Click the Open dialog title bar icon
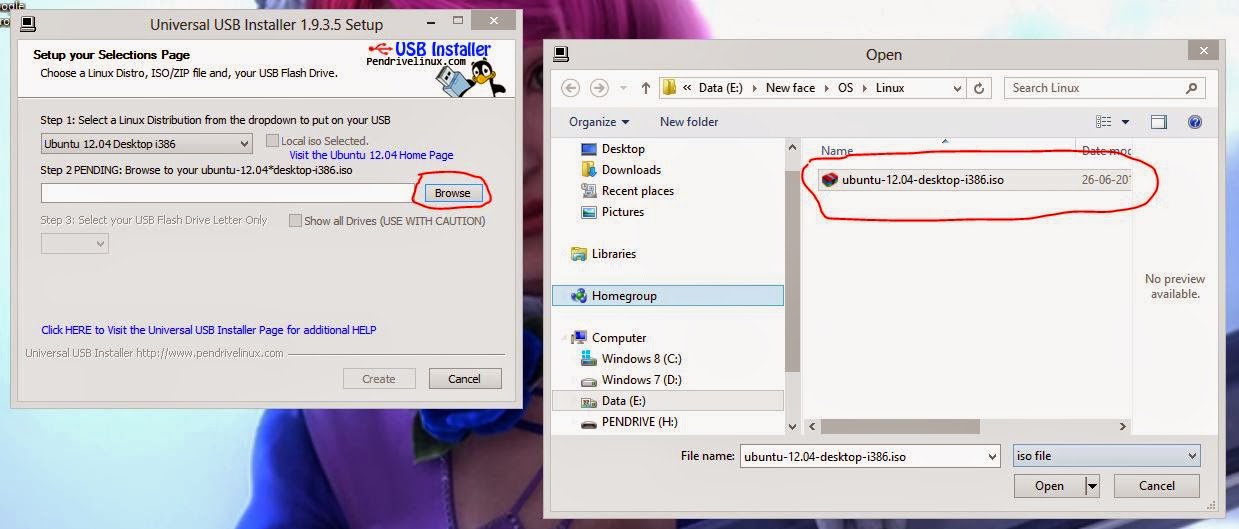The height and width of the screenshot is (529, 1239). coord(561,54)
